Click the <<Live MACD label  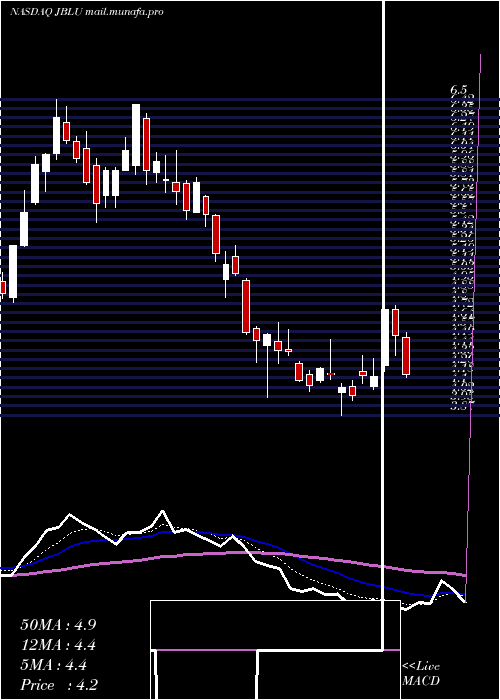pos(421,674)
